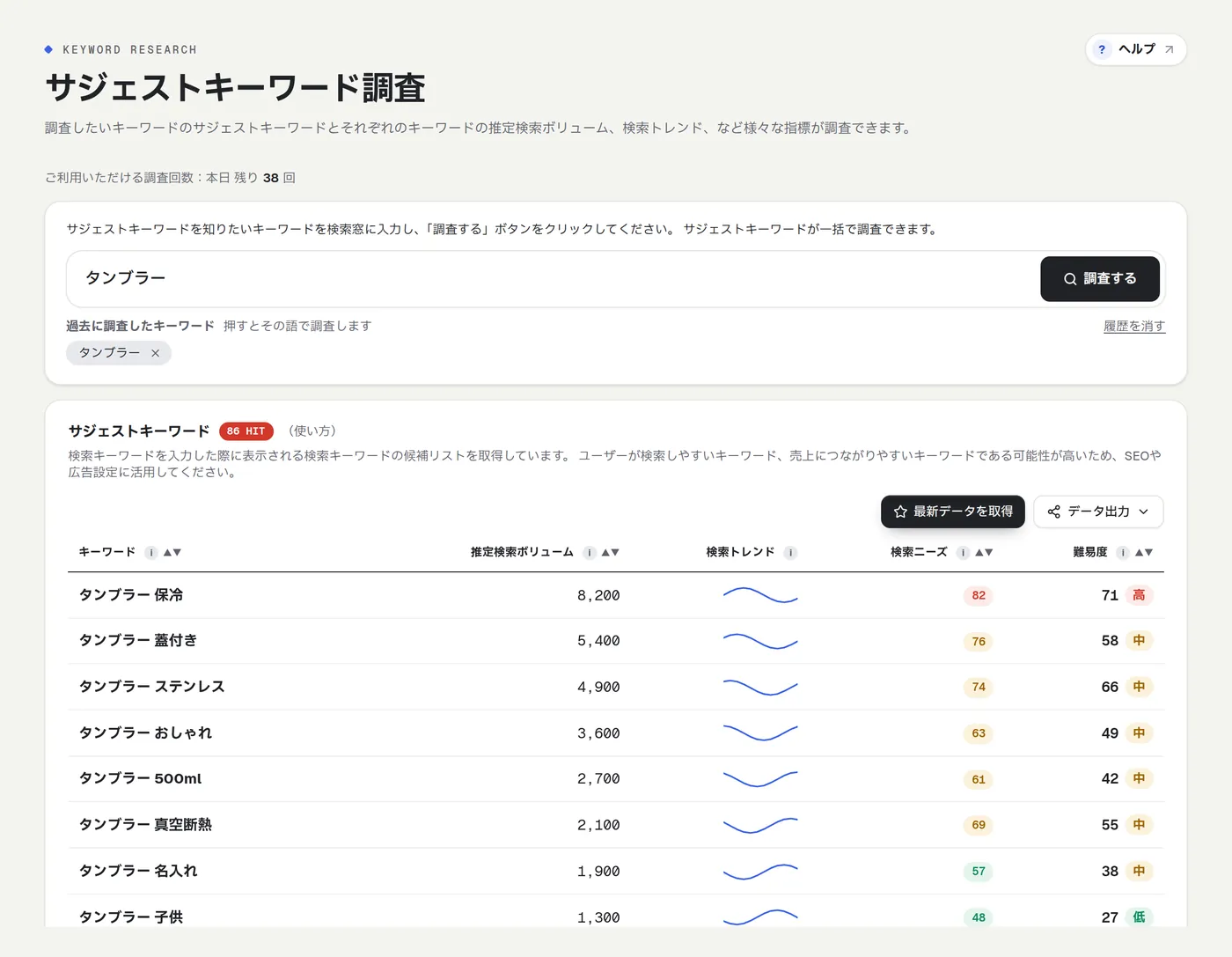Click the keyword タンブラー 保冷
Image resolution: width=1232 pixels, height=957 pixels.
pos(131,595)
